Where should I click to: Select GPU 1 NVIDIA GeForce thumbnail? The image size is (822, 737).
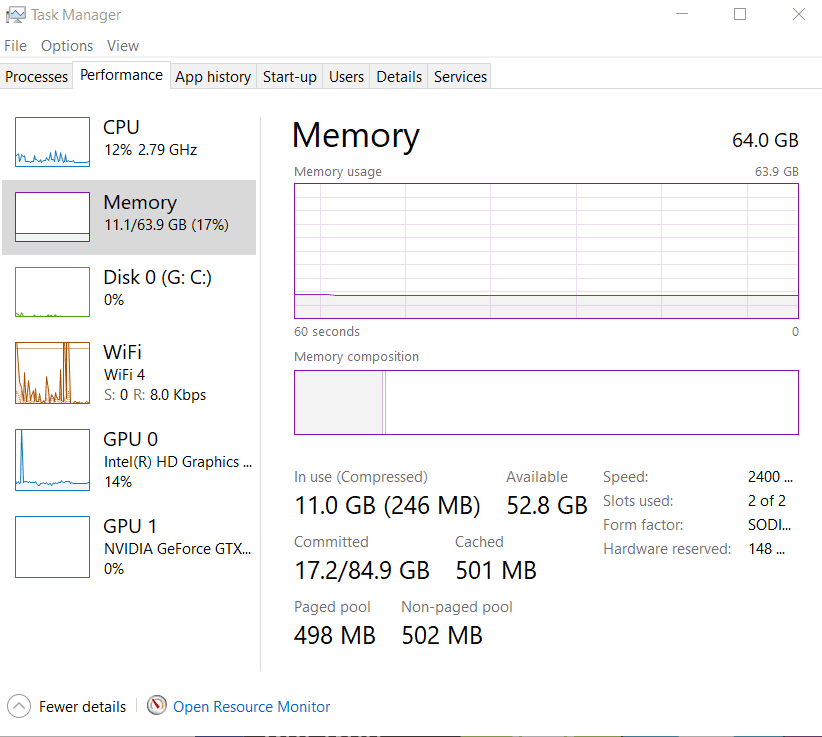point(53,546)
